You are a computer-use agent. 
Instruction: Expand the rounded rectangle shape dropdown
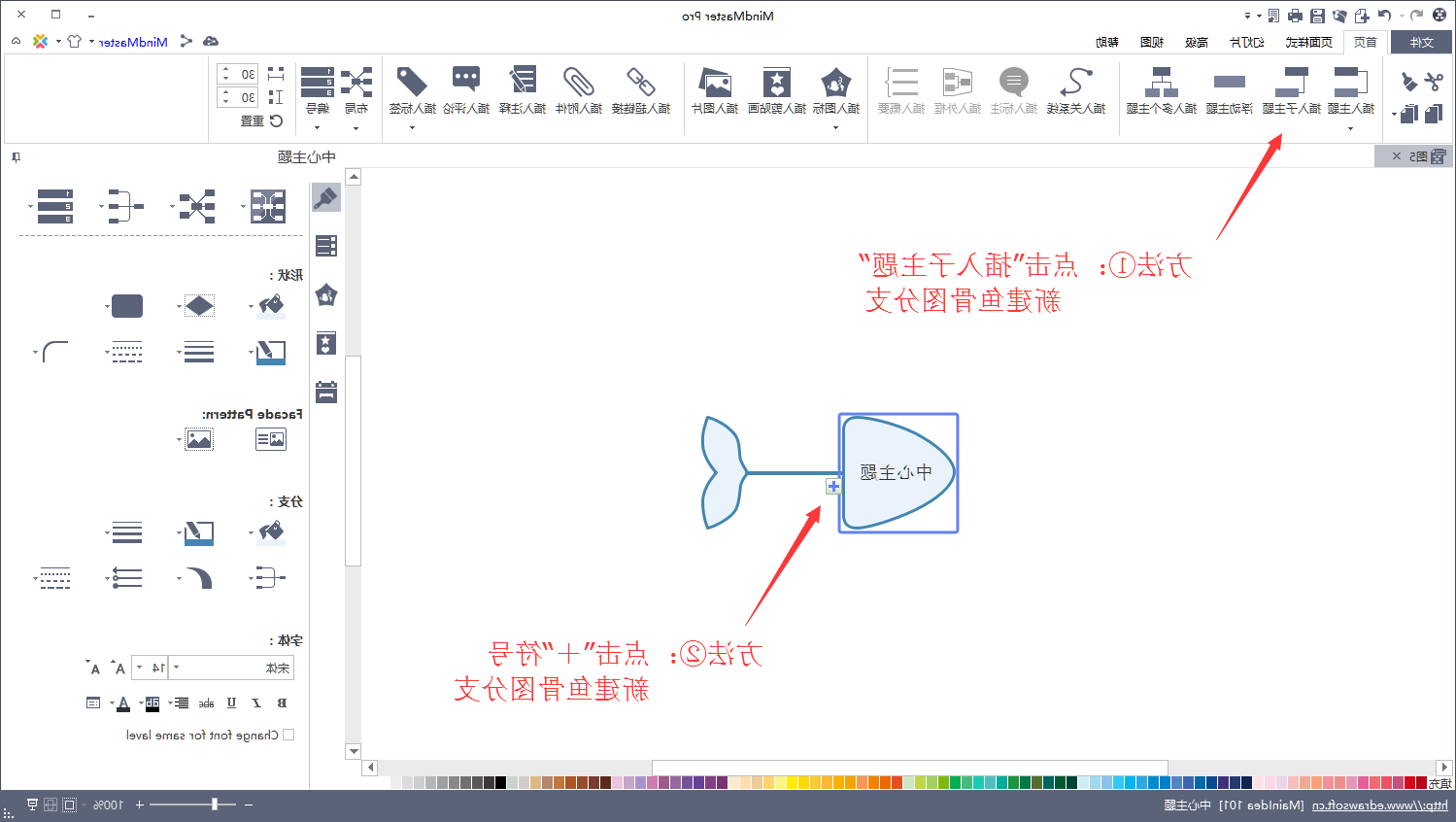(x=108, y=306)
